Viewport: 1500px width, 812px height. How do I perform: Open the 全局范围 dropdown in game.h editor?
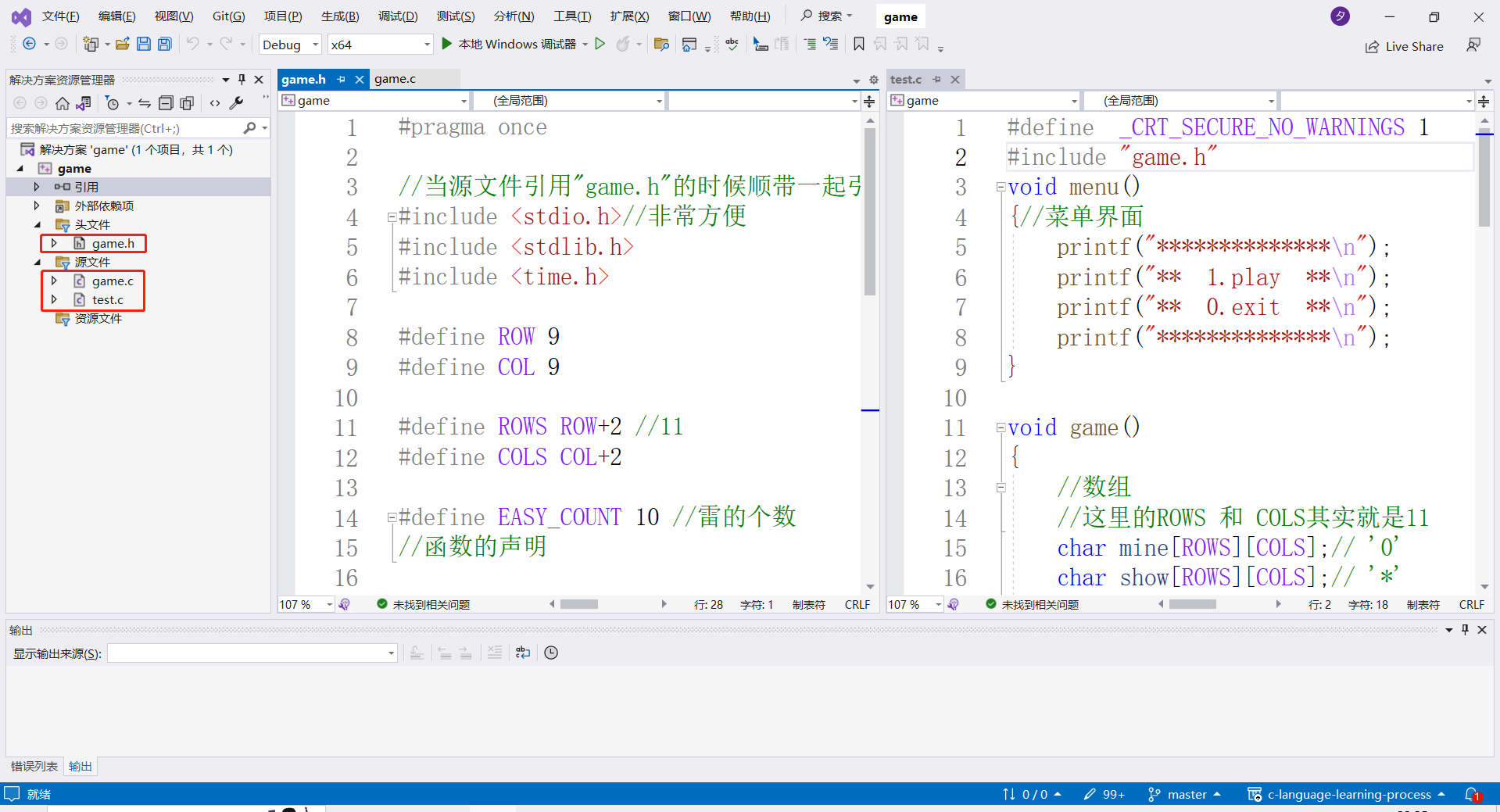click(569, 101)
